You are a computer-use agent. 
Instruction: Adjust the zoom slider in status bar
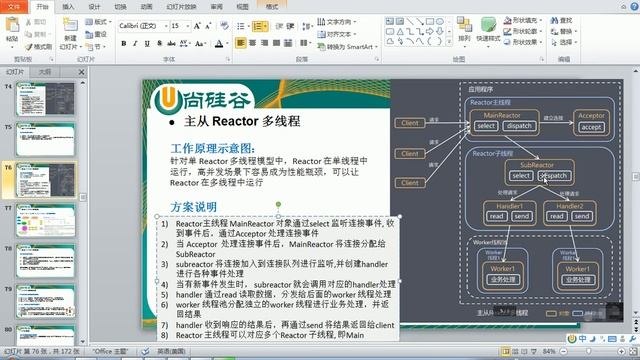coord(589,351)
